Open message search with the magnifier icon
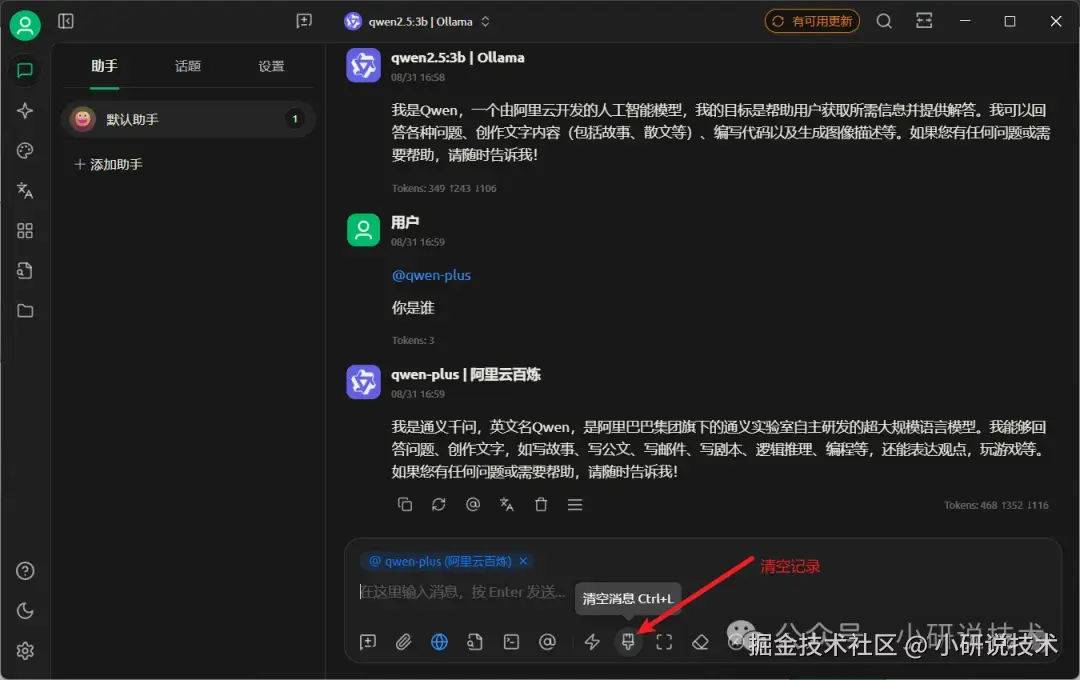The width and height of the screenshot is (1080, 680). point(884,21)
